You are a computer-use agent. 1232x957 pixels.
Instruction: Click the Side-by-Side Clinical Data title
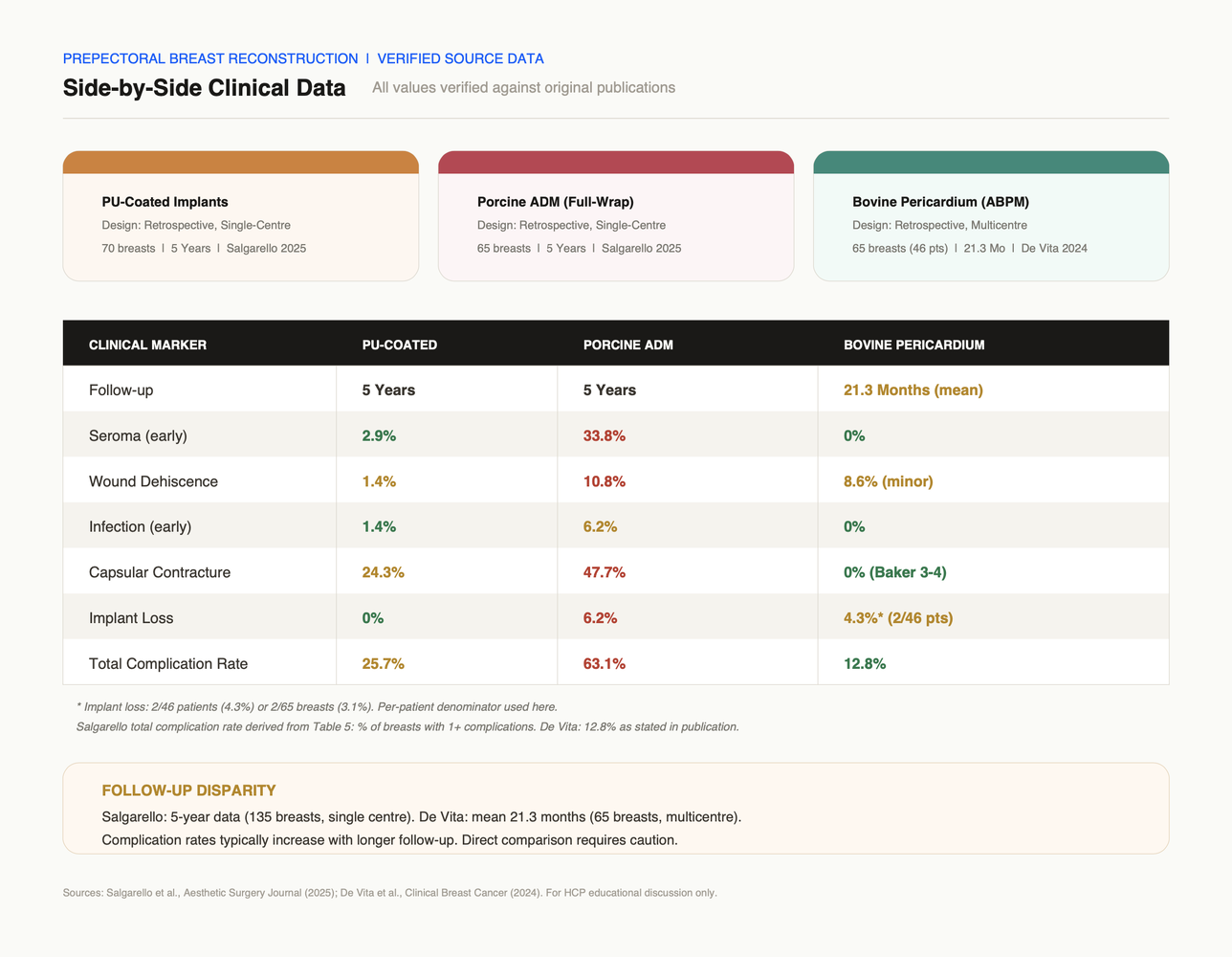click(x=204, y=88)
